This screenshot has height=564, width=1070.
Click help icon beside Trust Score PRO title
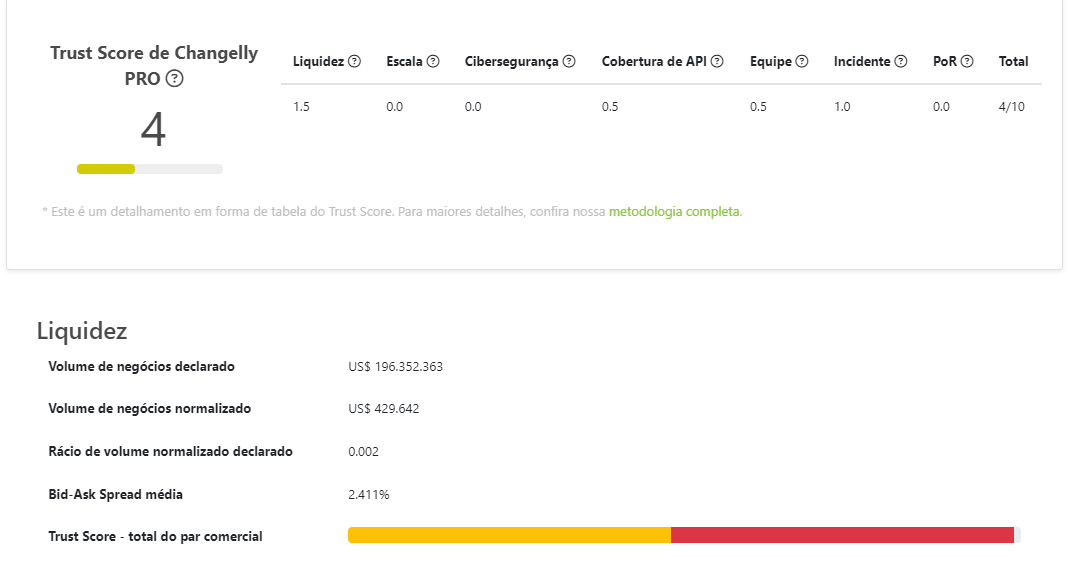175,79
